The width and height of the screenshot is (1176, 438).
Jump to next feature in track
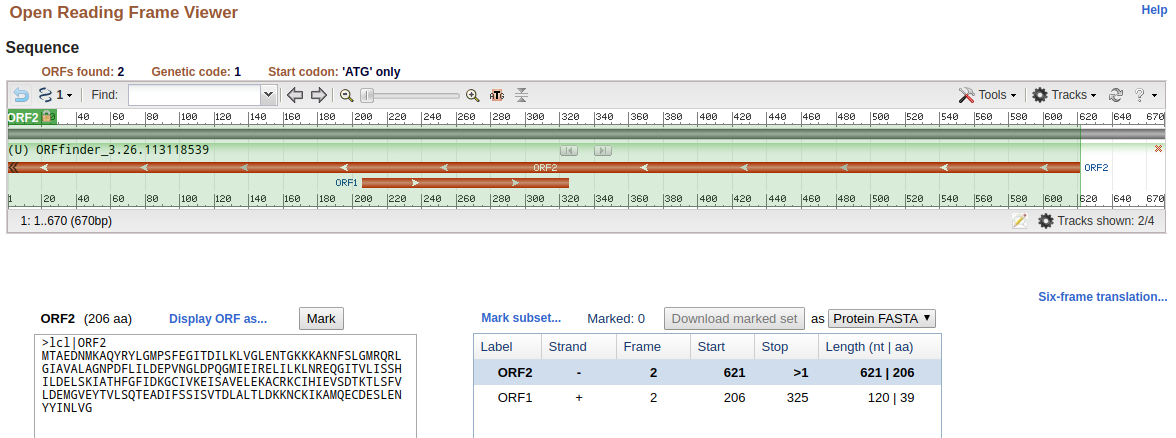point(603,151)
